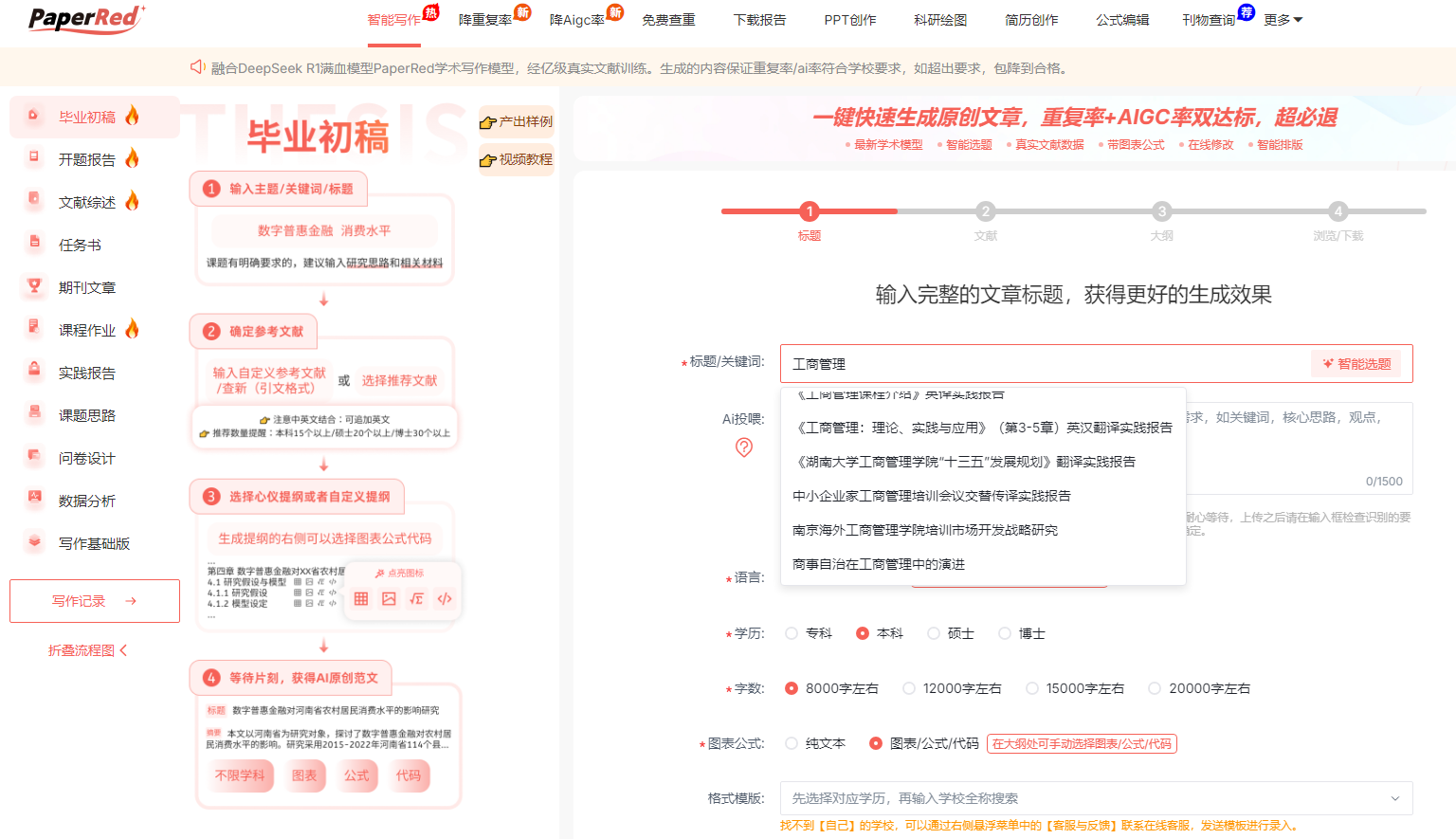Select the 课程作业 sidebar icon
Screen dimensions: 1456x839
tap(34, 328)
